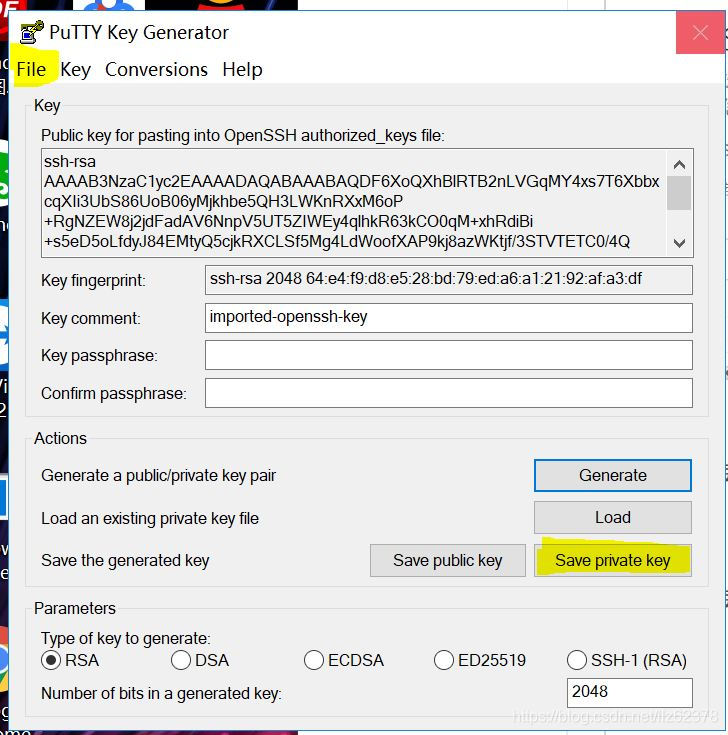
Task: Select the DSA key type
Action: (x=200, y=660)
